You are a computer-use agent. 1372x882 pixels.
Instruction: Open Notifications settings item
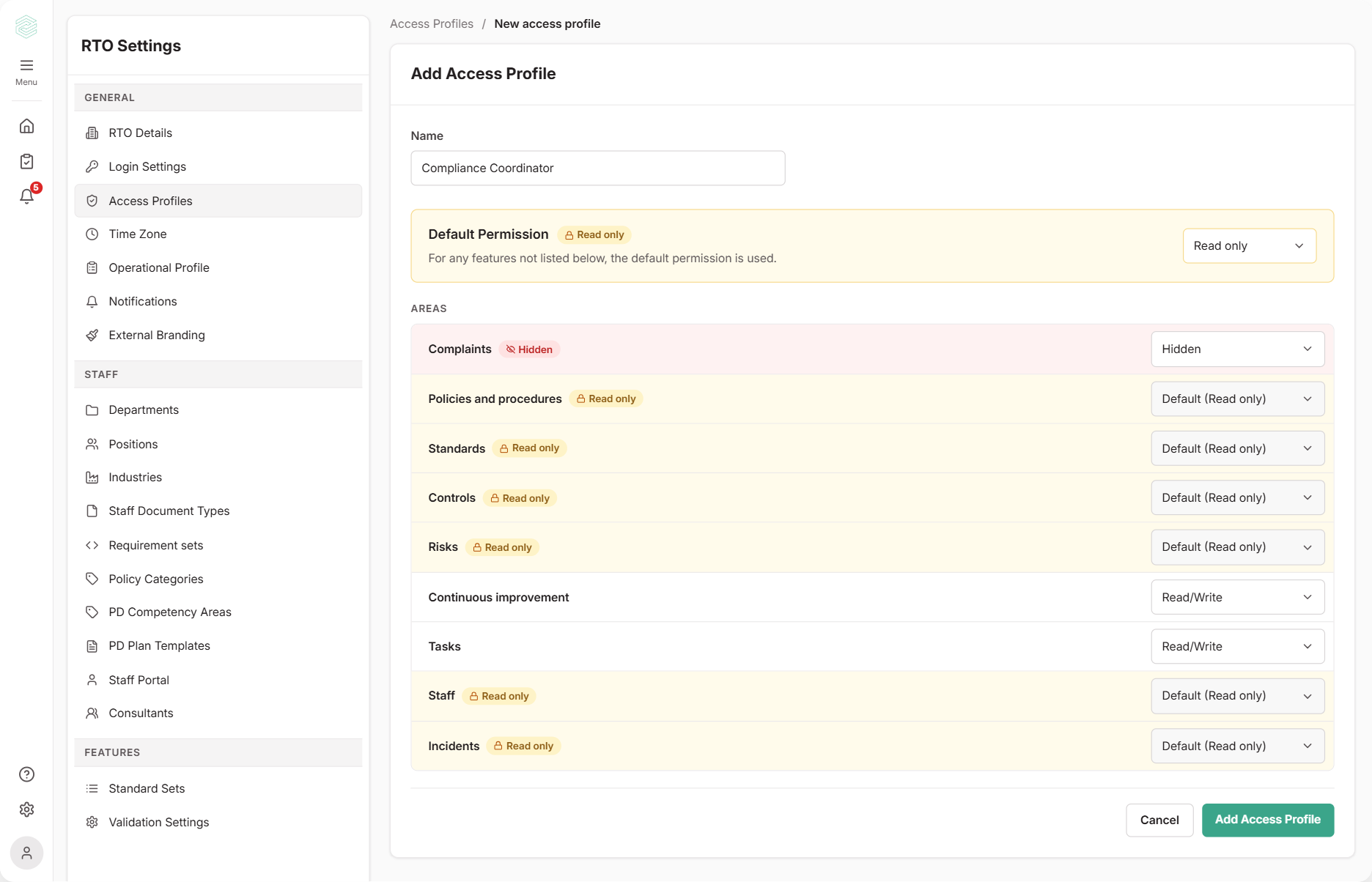coord(218,301)
